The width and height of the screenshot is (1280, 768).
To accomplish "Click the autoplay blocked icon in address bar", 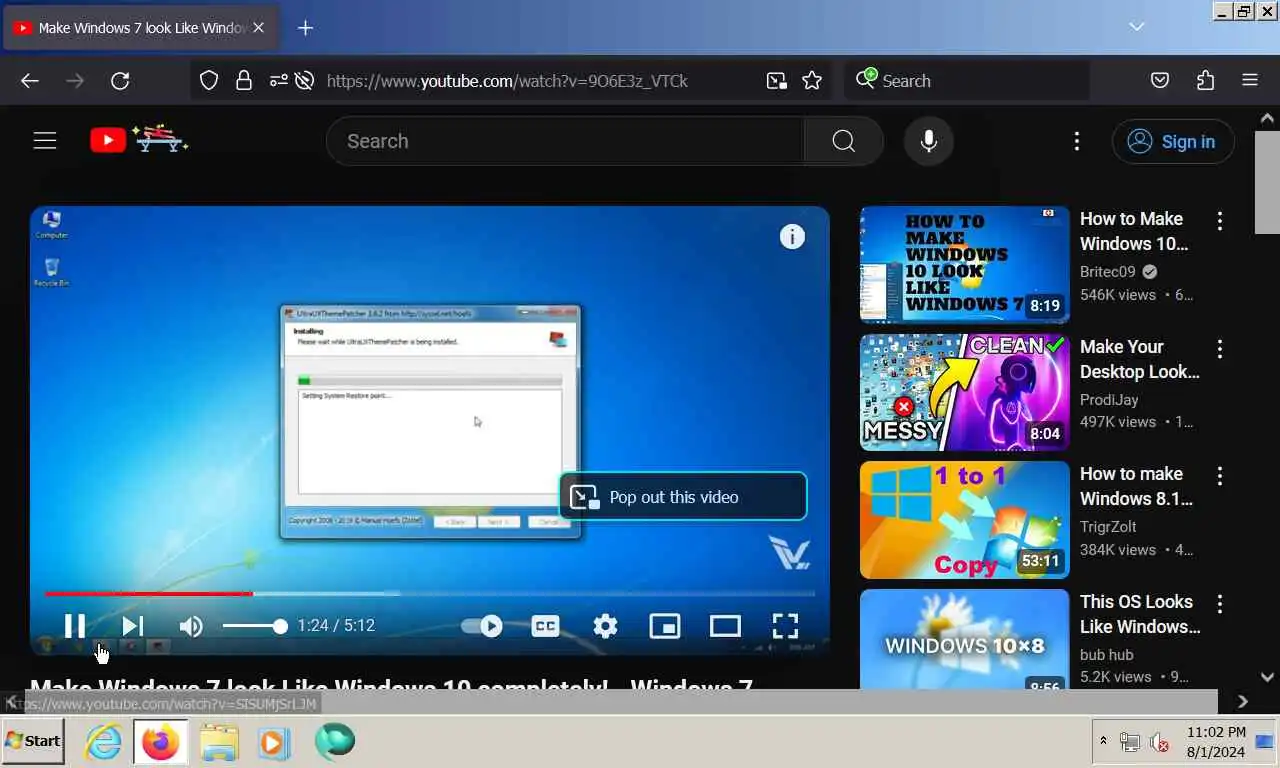I will point(305,81).
